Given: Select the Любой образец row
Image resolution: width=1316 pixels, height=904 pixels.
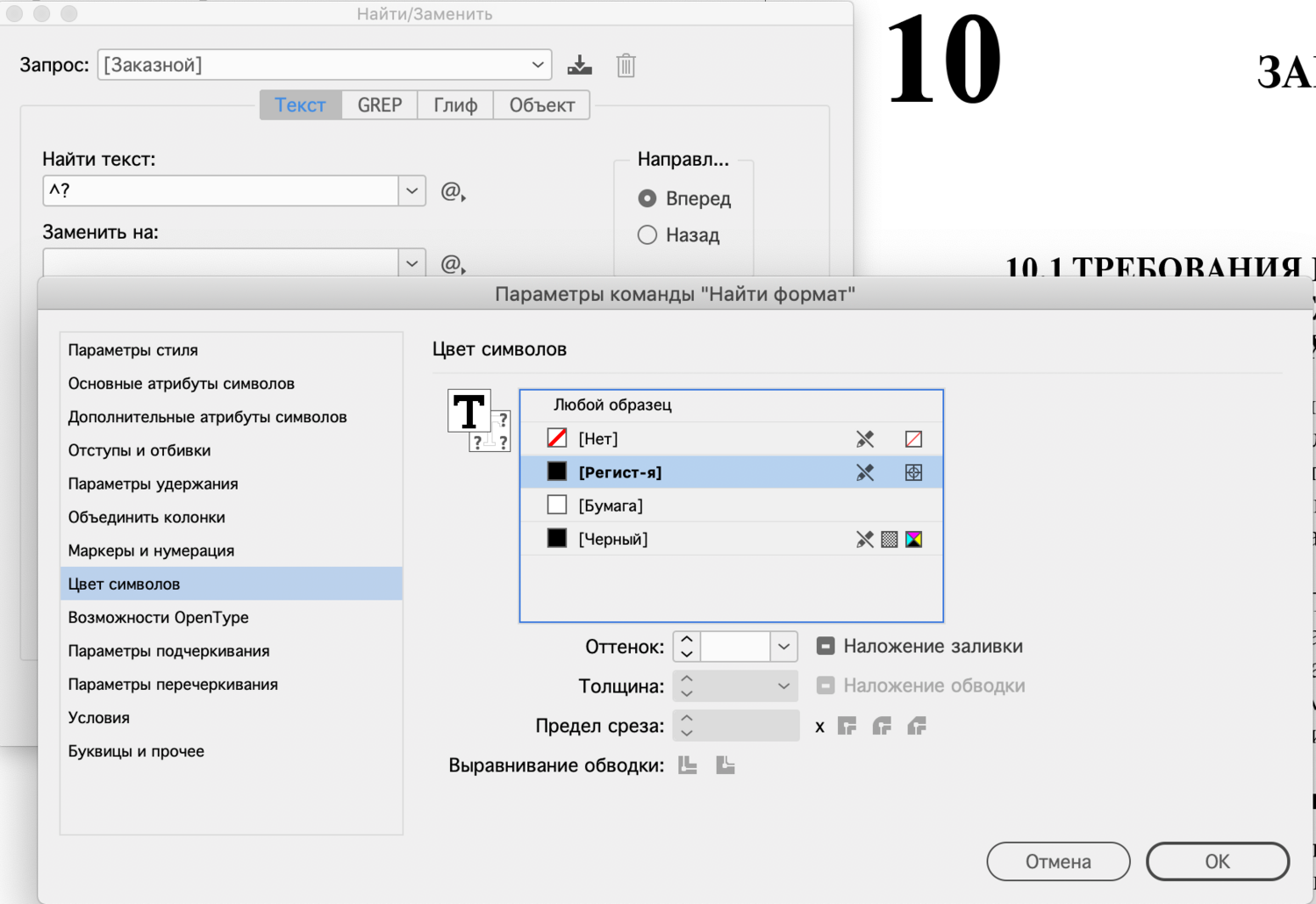Looking at the screenshot, I should [x=732, y=405].
